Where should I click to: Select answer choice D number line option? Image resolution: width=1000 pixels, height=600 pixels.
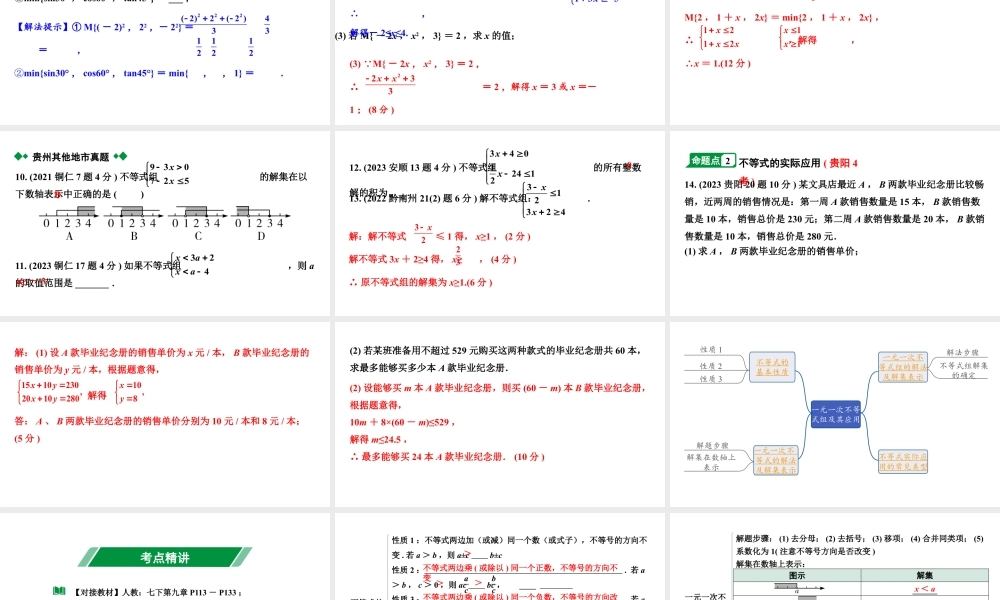click(x=260, y=213)
